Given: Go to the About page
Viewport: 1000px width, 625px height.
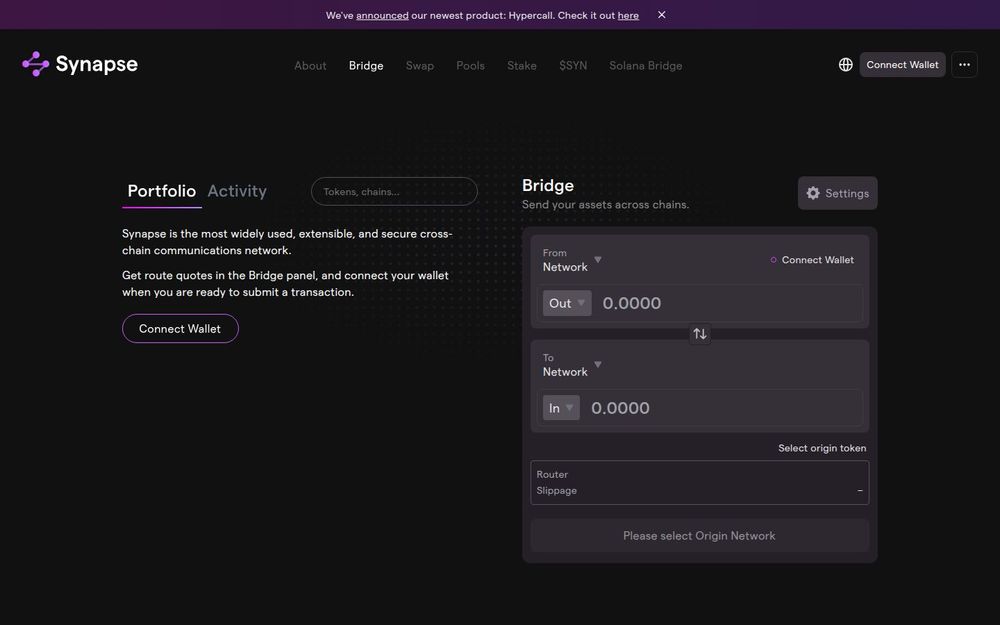Looking at the screenshot, I should 310,66.
